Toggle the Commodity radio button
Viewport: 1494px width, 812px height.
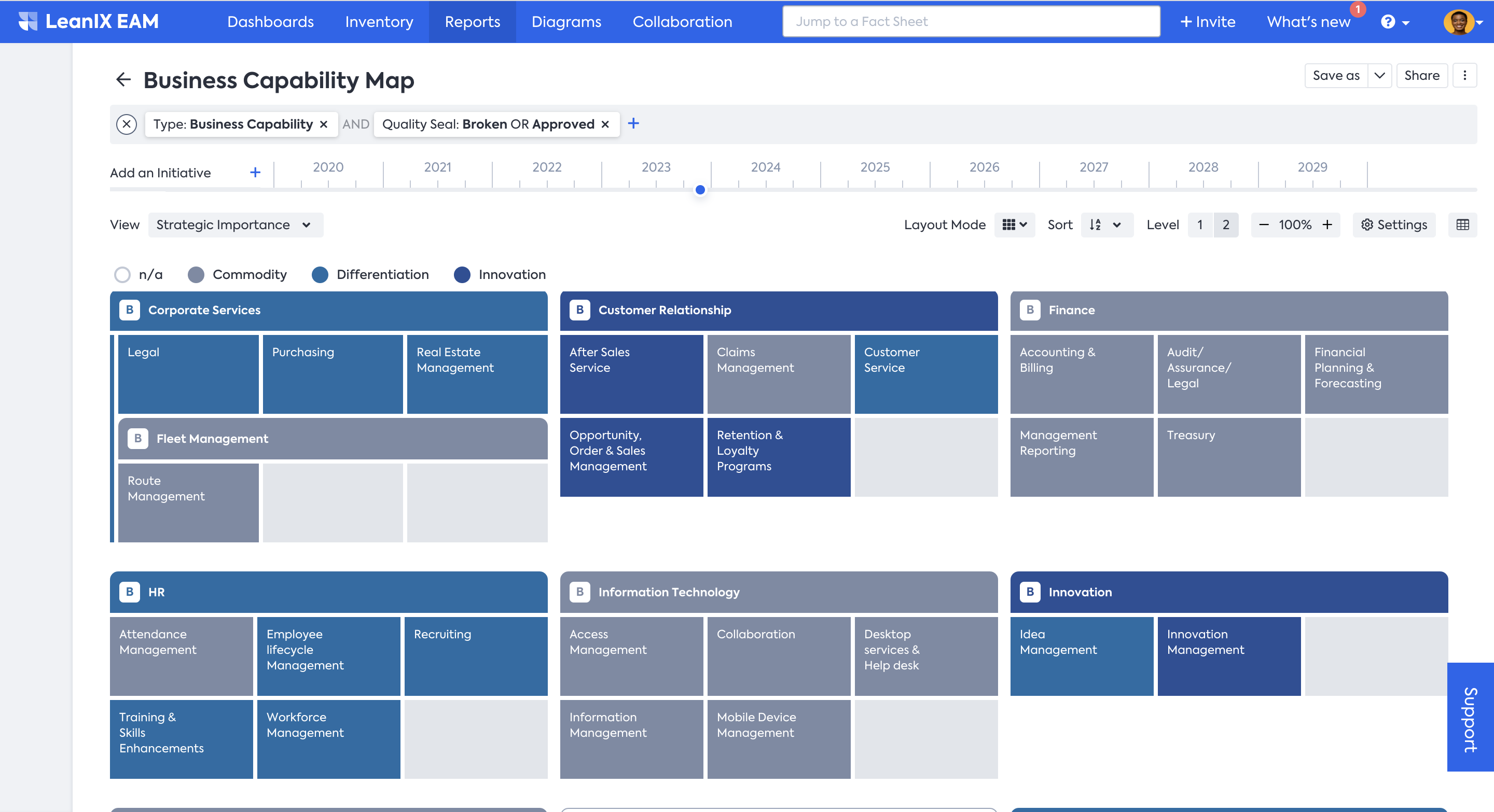(x=197, y=274)
